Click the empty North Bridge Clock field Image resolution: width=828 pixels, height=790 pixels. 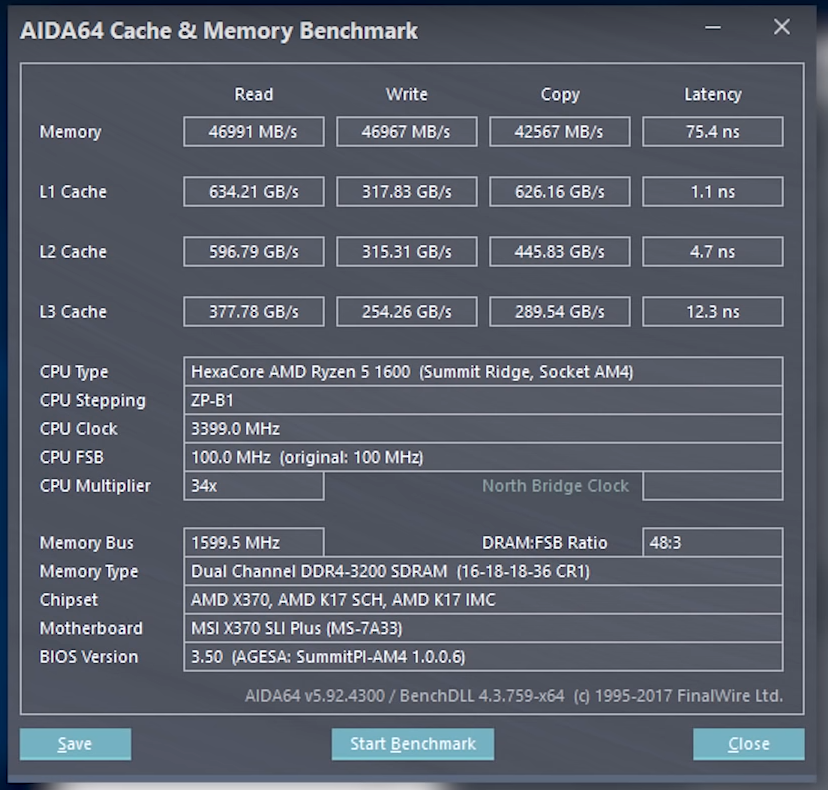pos(712,486)
